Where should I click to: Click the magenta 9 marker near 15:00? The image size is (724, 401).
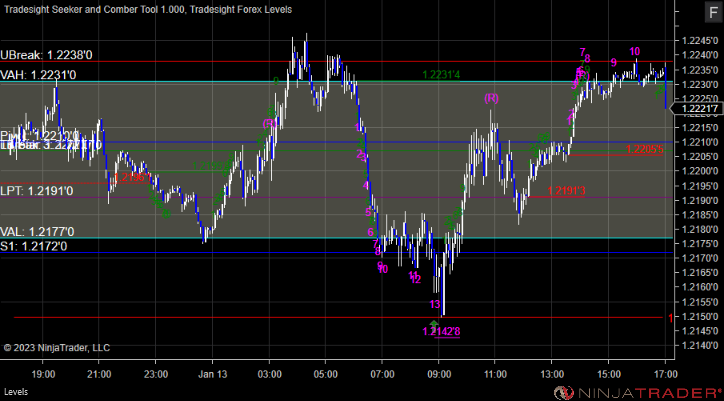point(614,62)
